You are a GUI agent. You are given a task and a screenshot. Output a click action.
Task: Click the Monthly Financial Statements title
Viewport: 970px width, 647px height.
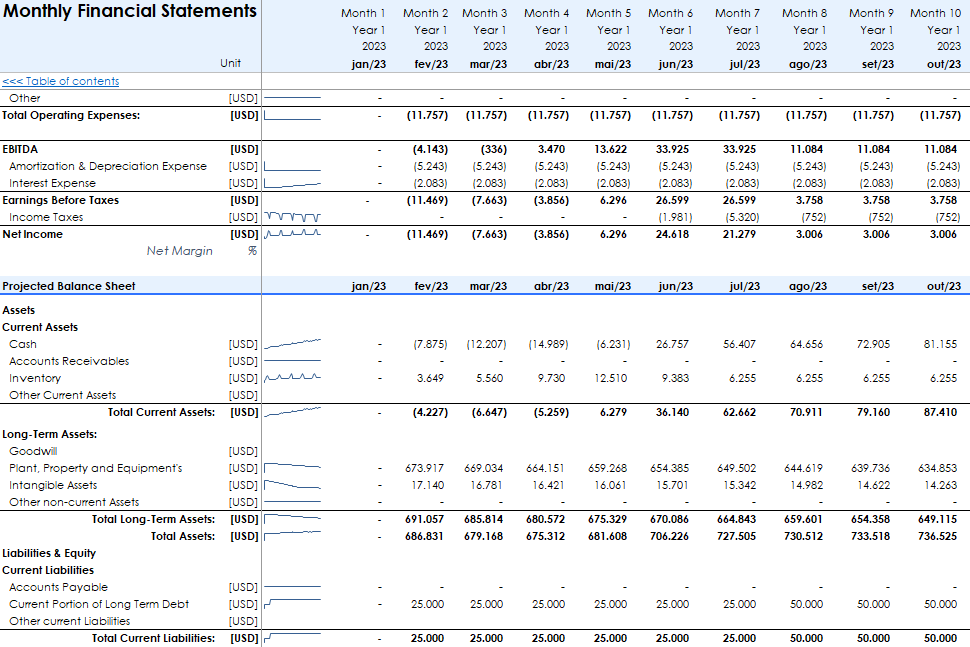tap(130, 12)
